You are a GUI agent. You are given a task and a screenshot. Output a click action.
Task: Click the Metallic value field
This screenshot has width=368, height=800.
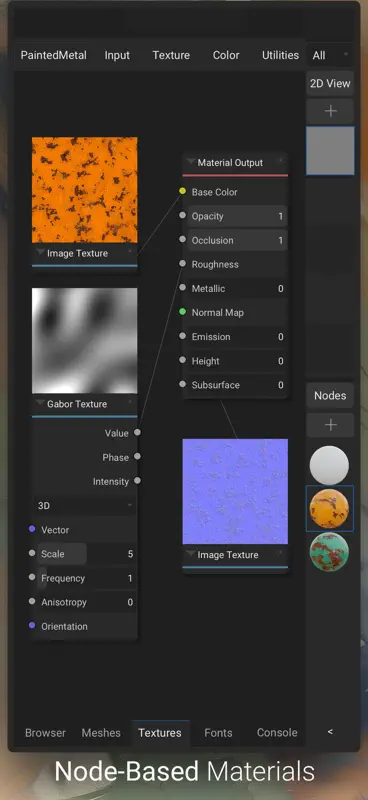[x=237, y=289]
